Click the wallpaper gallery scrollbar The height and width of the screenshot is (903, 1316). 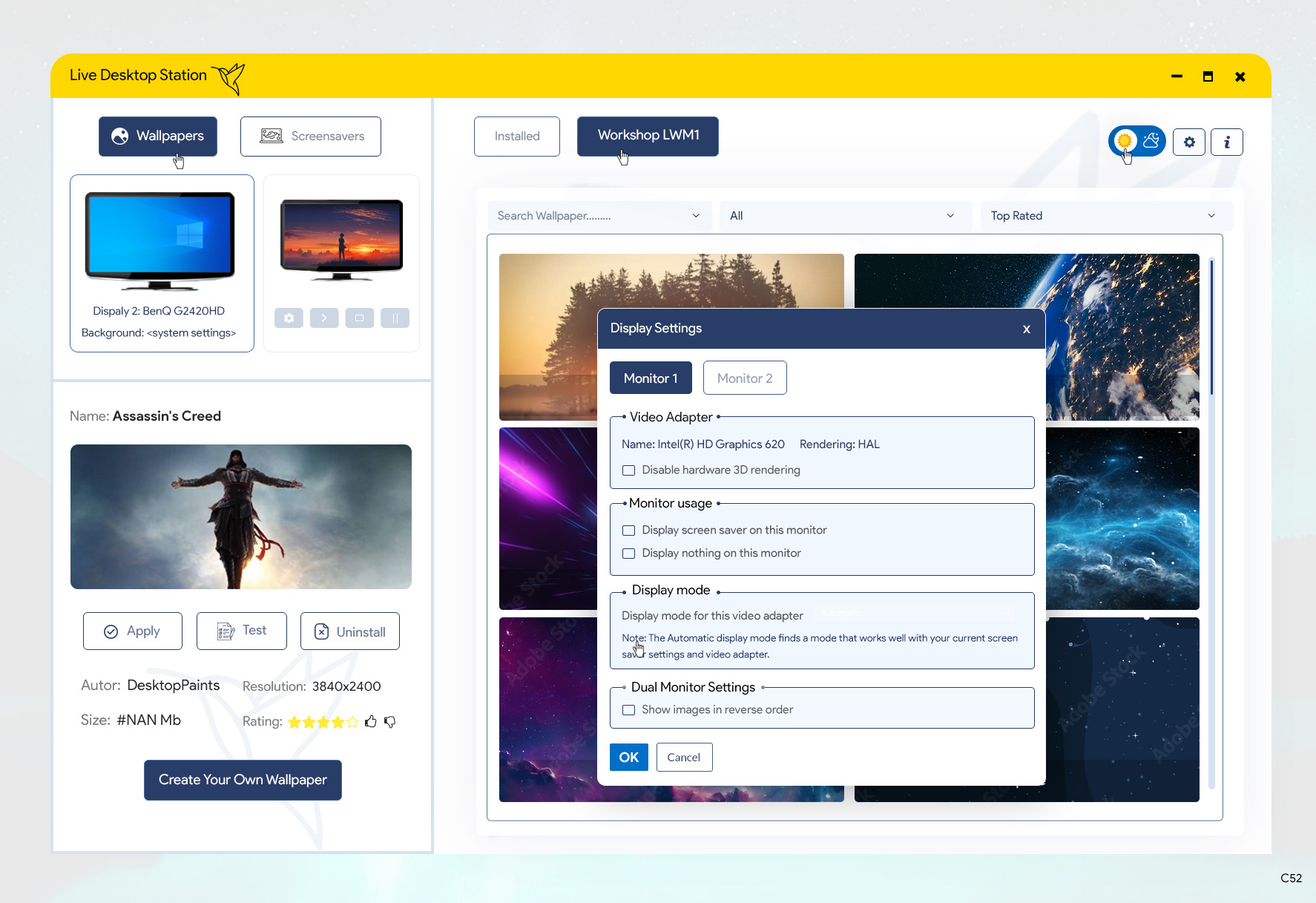click(x=1211, y=326)
